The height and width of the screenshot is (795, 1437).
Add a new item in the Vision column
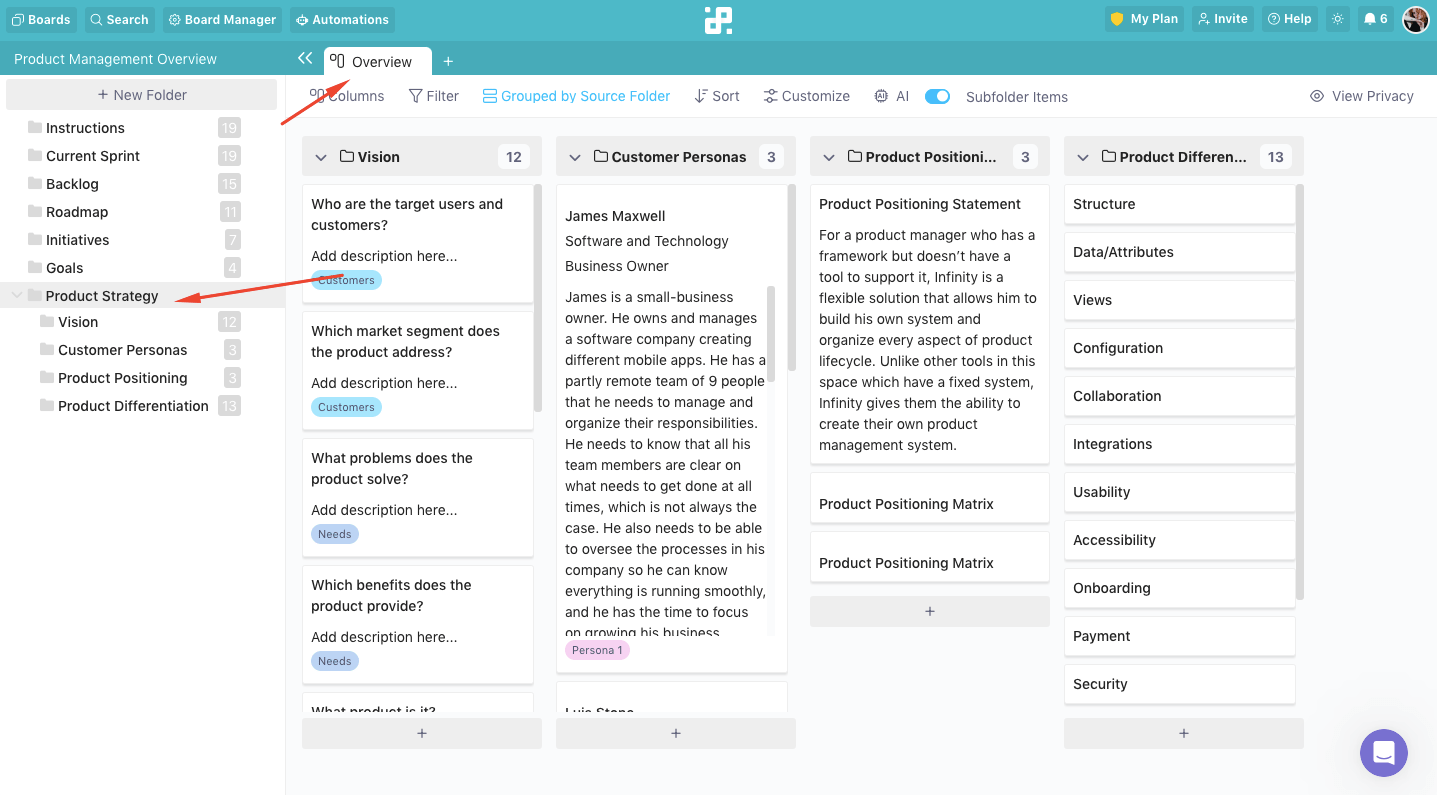(x=421, y=733)
